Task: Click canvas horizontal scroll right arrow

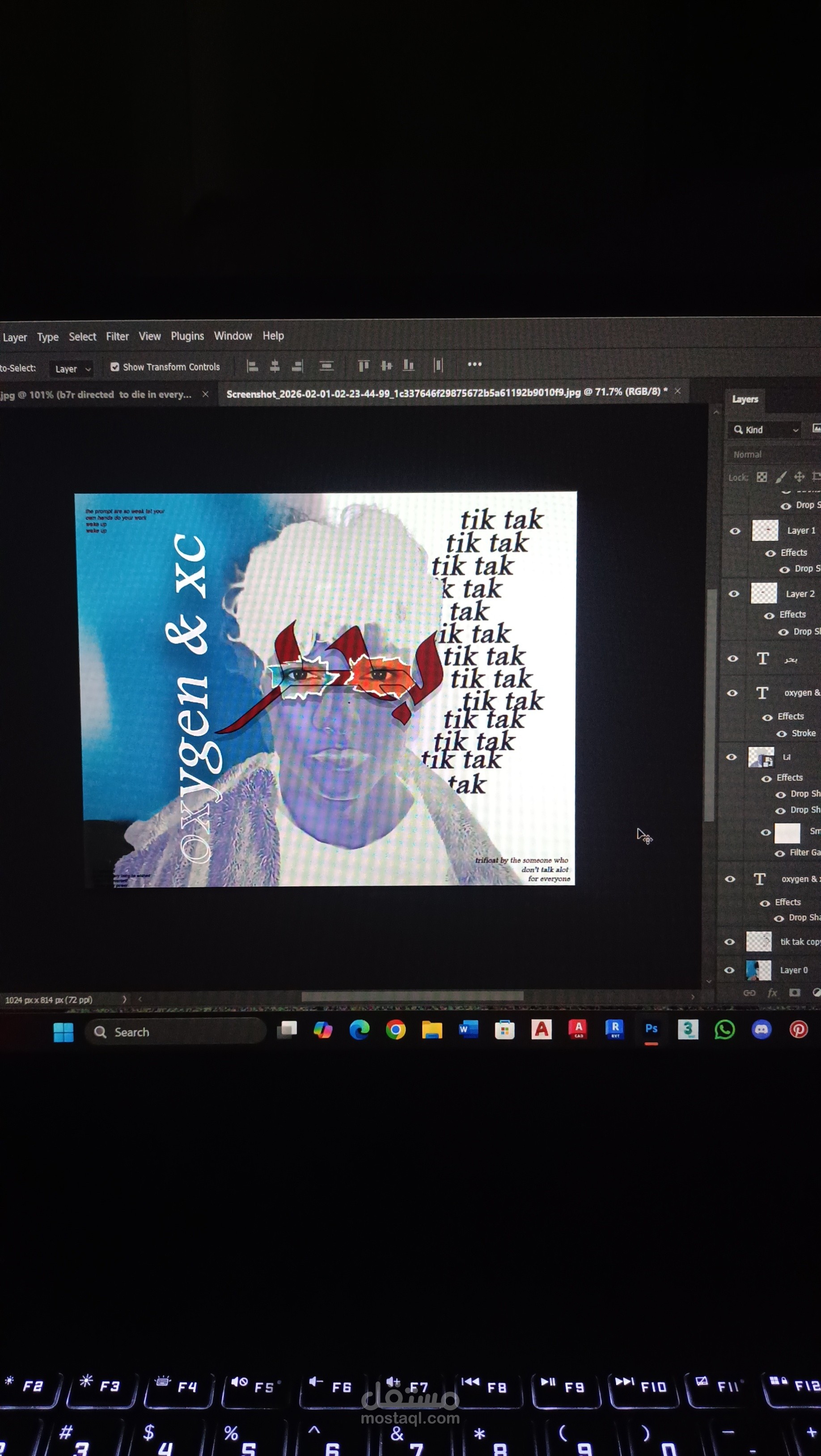Action: click(693, 997)
